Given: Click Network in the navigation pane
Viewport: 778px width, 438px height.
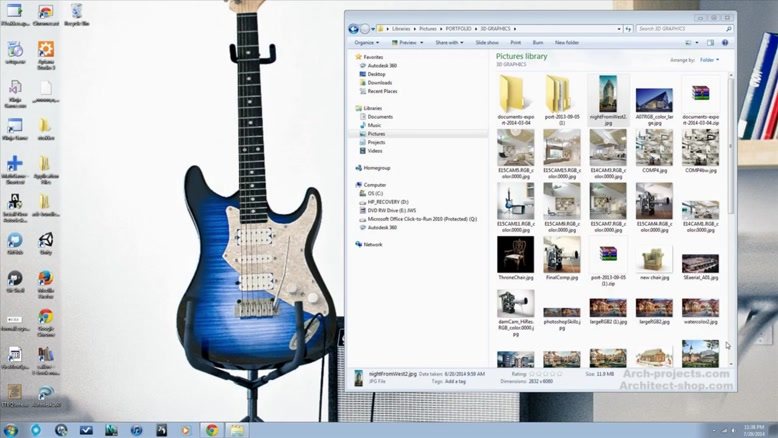Looking at the screenshot, I should click(372, 244).
